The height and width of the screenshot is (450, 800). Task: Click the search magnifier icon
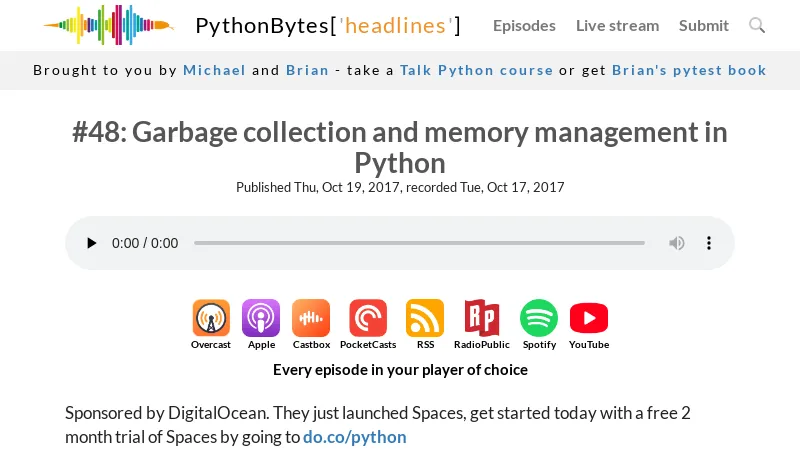(757, 25)
